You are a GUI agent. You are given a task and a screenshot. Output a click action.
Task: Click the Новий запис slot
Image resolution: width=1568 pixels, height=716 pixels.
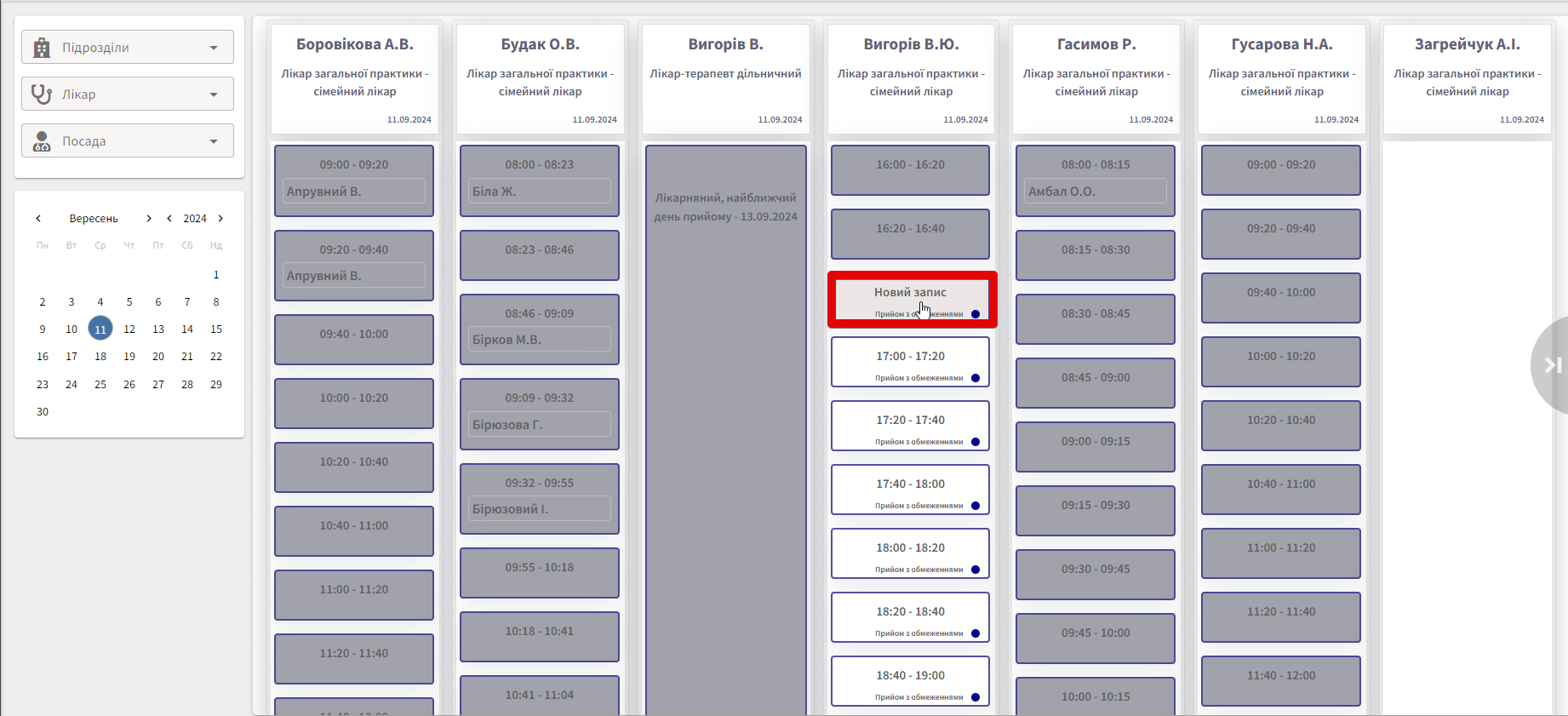911,299
